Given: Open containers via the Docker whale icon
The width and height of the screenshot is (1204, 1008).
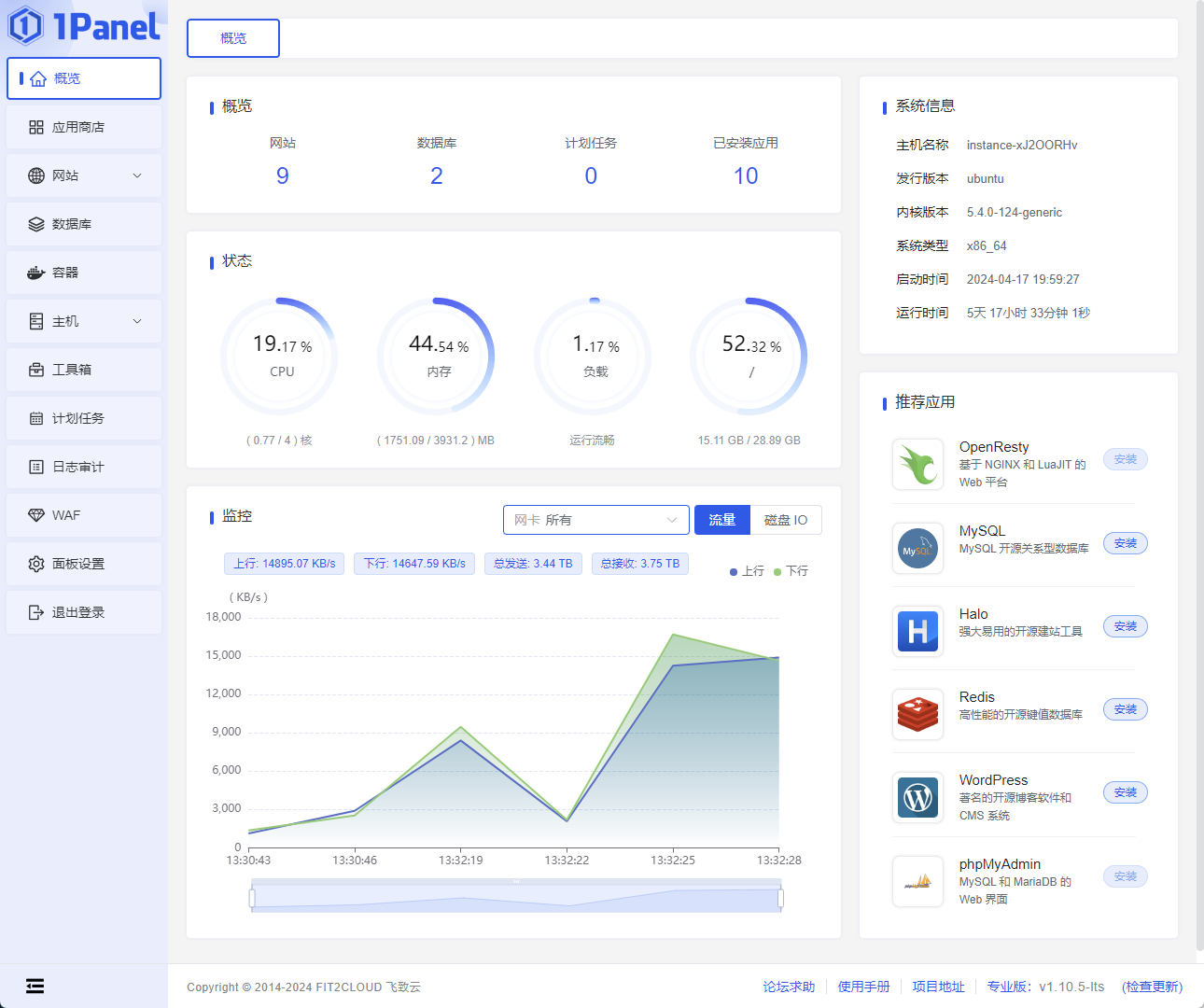Looking at the screenshot, I should (x=36, y=273).
